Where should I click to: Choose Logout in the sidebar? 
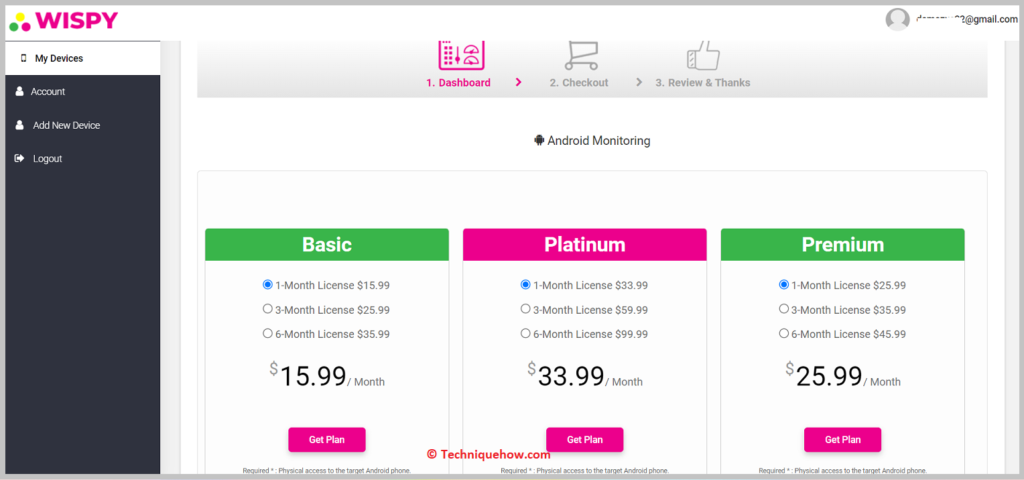click(82, 158)
